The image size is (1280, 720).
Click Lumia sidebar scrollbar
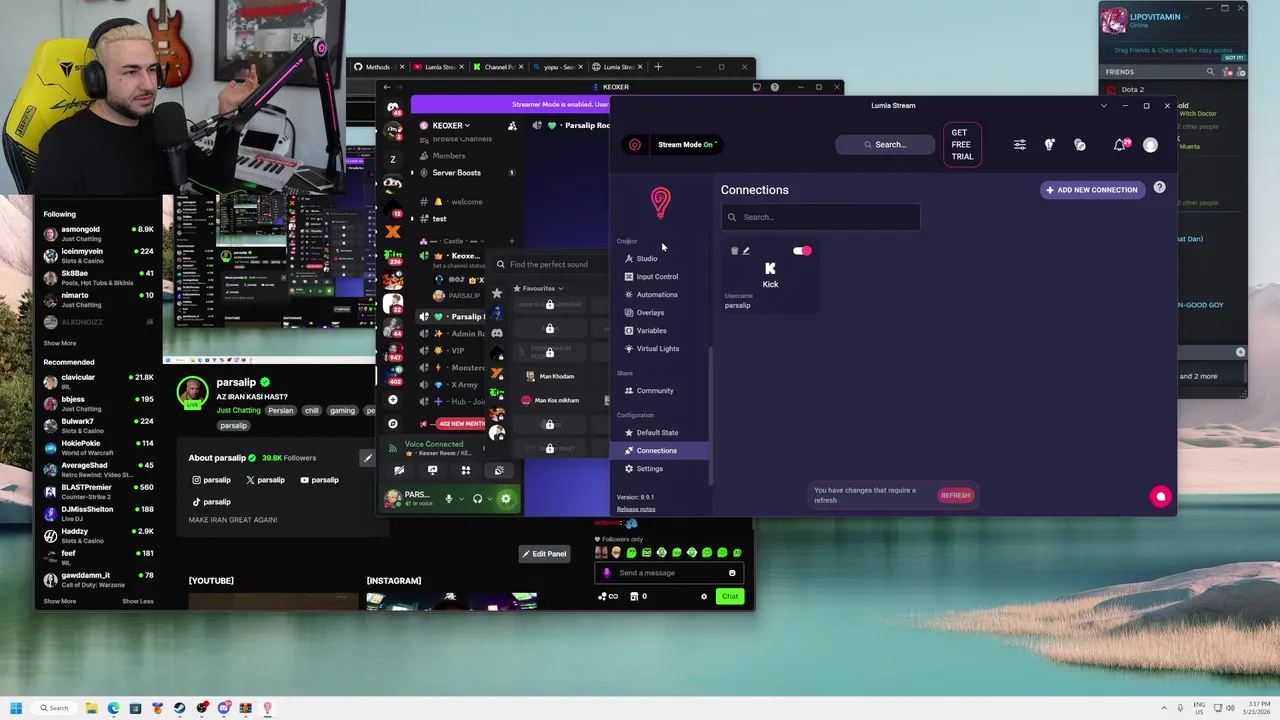(x=711, y=415)
